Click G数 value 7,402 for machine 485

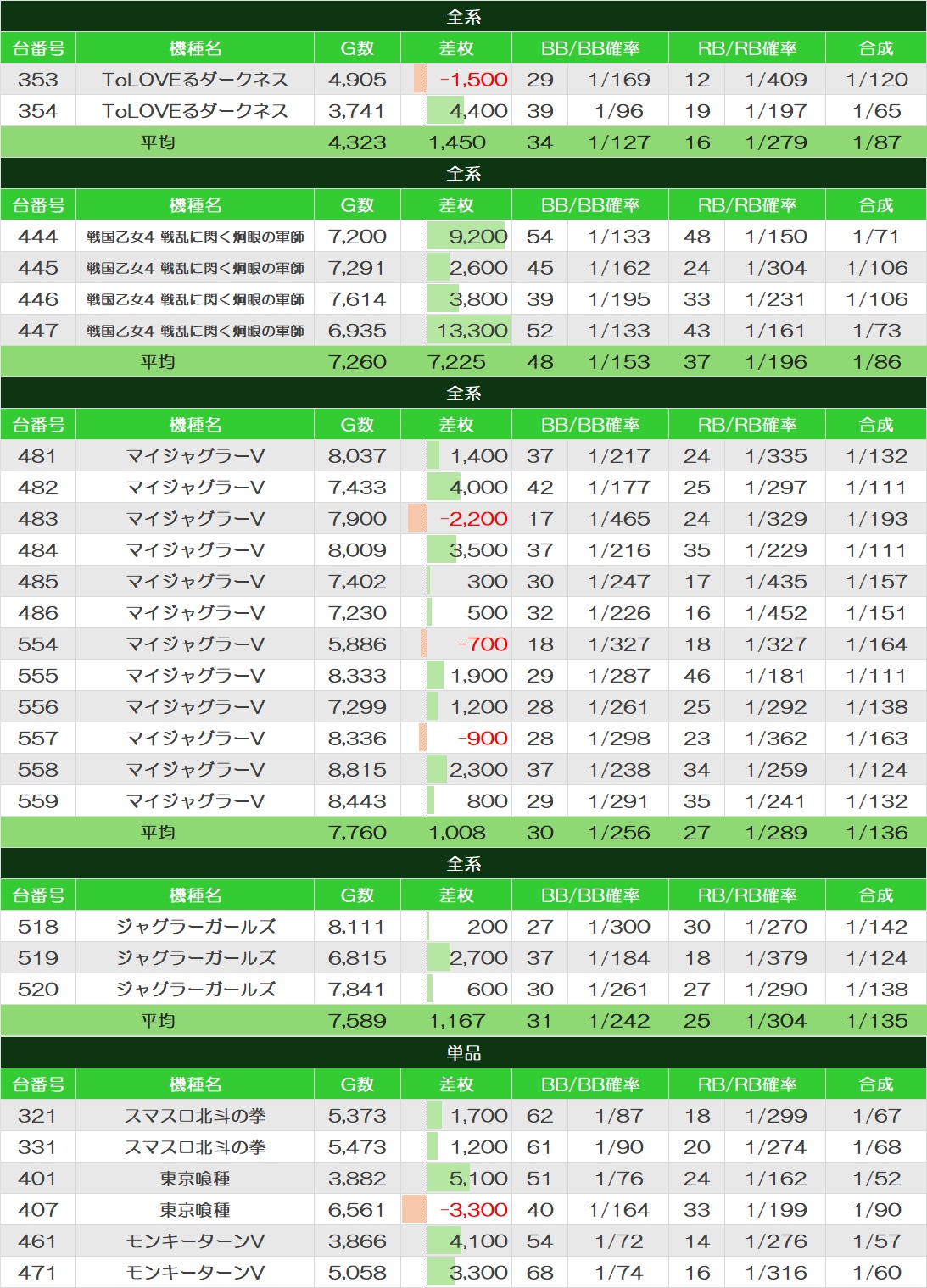[x=357, y=582]
